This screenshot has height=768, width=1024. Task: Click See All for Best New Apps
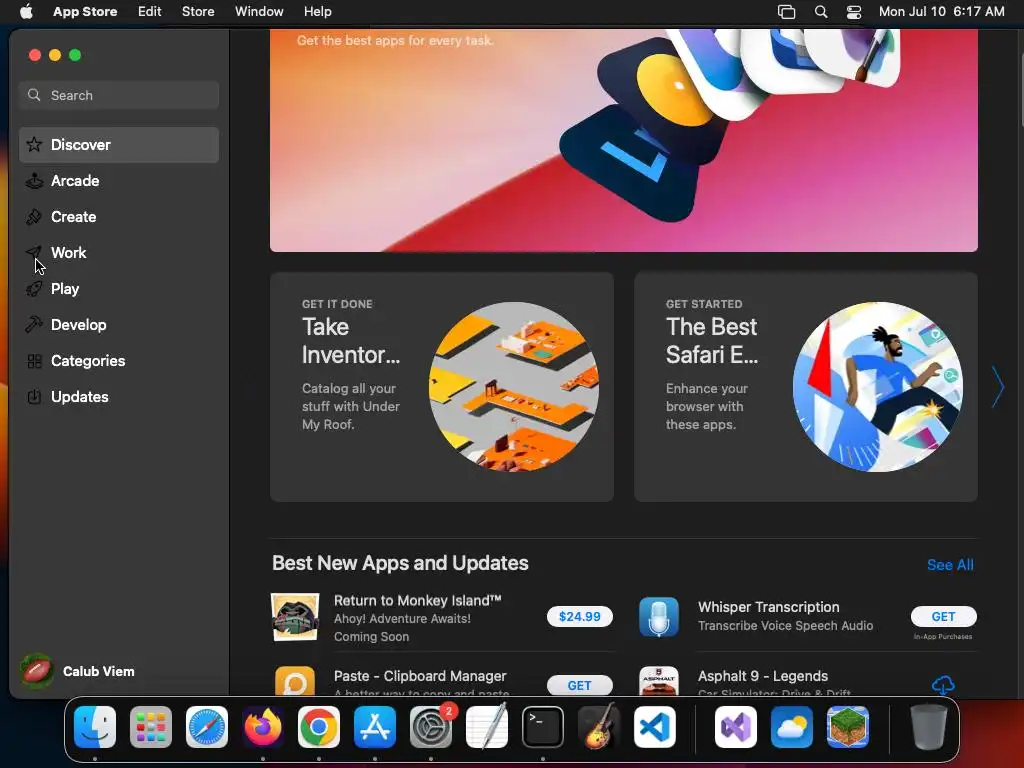click(x=950, y=565)
